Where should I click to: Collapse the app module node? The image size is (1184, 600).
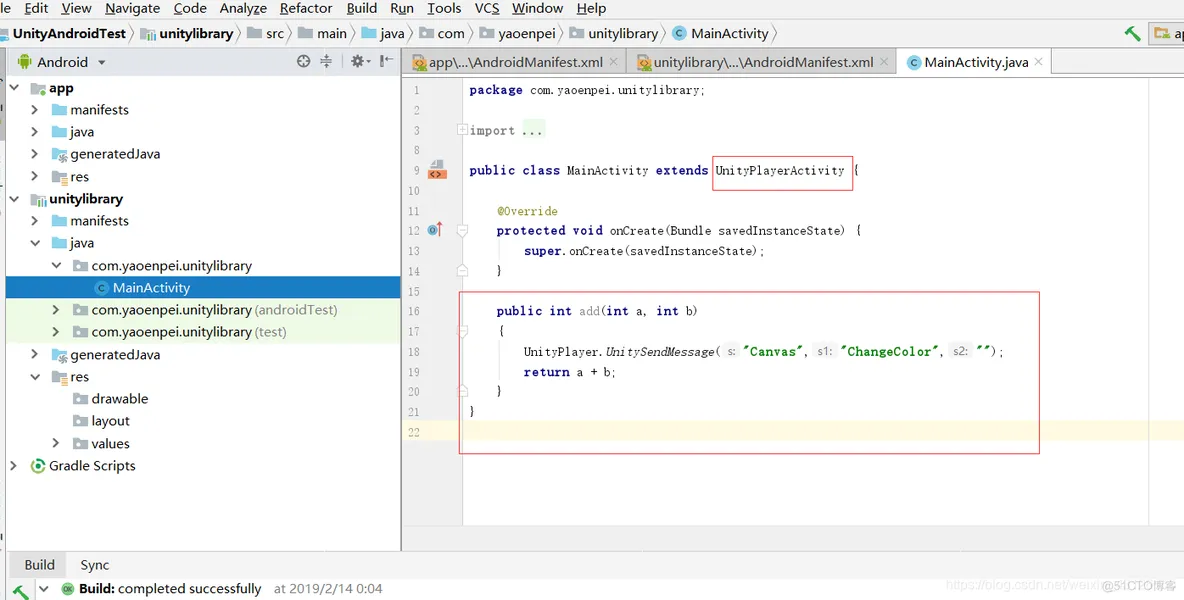(14, 88)
